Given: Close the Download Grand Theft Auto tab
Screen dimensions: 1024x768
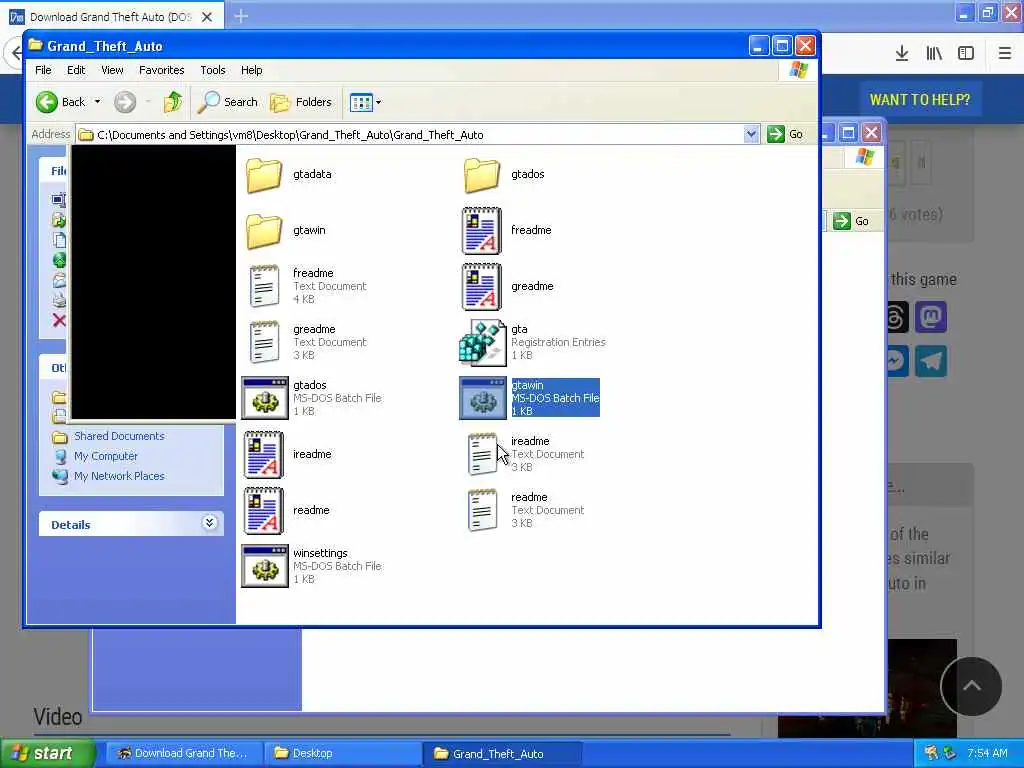Looking at the screenshot, I should [x=207, y=17].
